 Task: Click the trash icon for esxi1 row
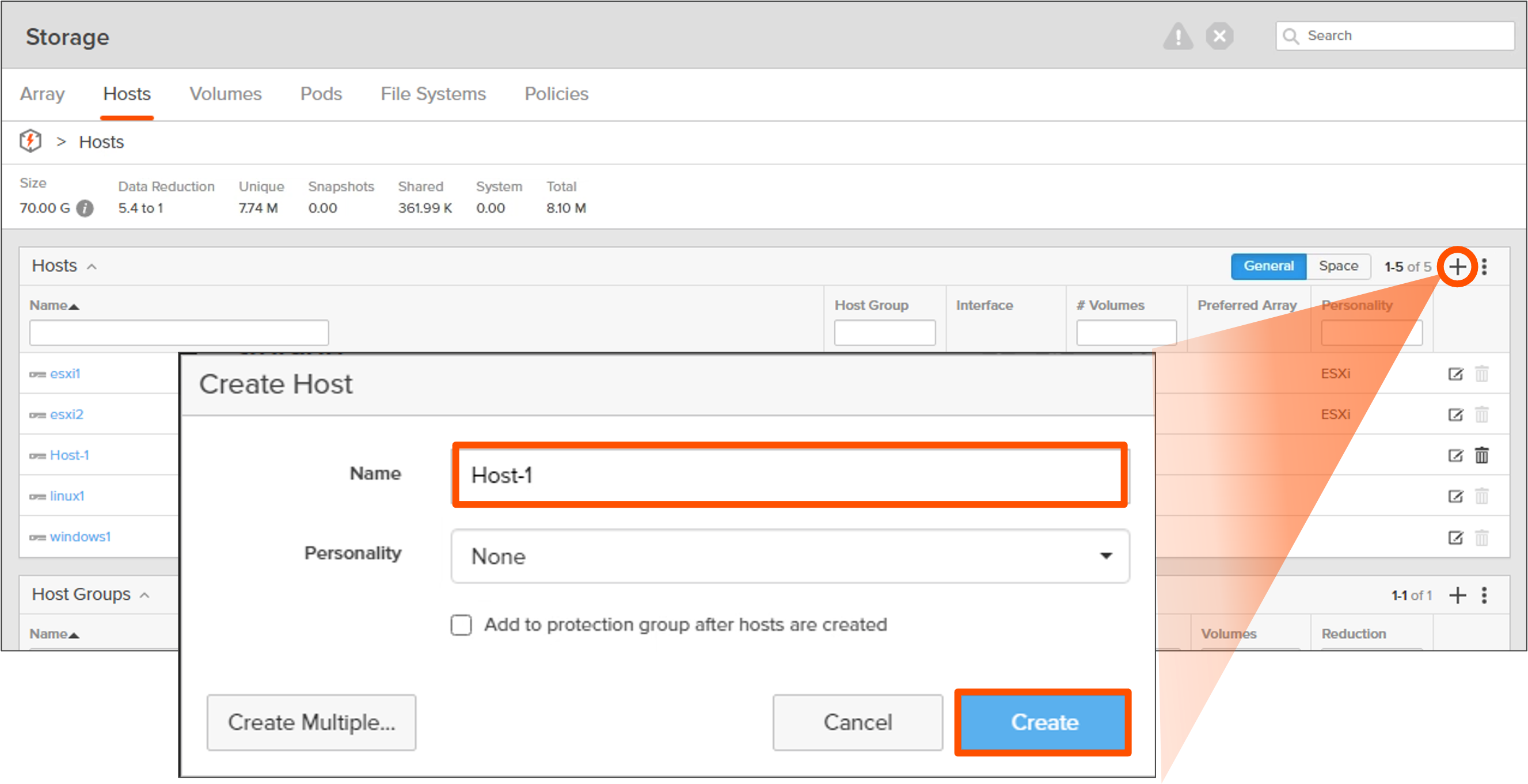pyautogui.click(x=1482, y=374)
